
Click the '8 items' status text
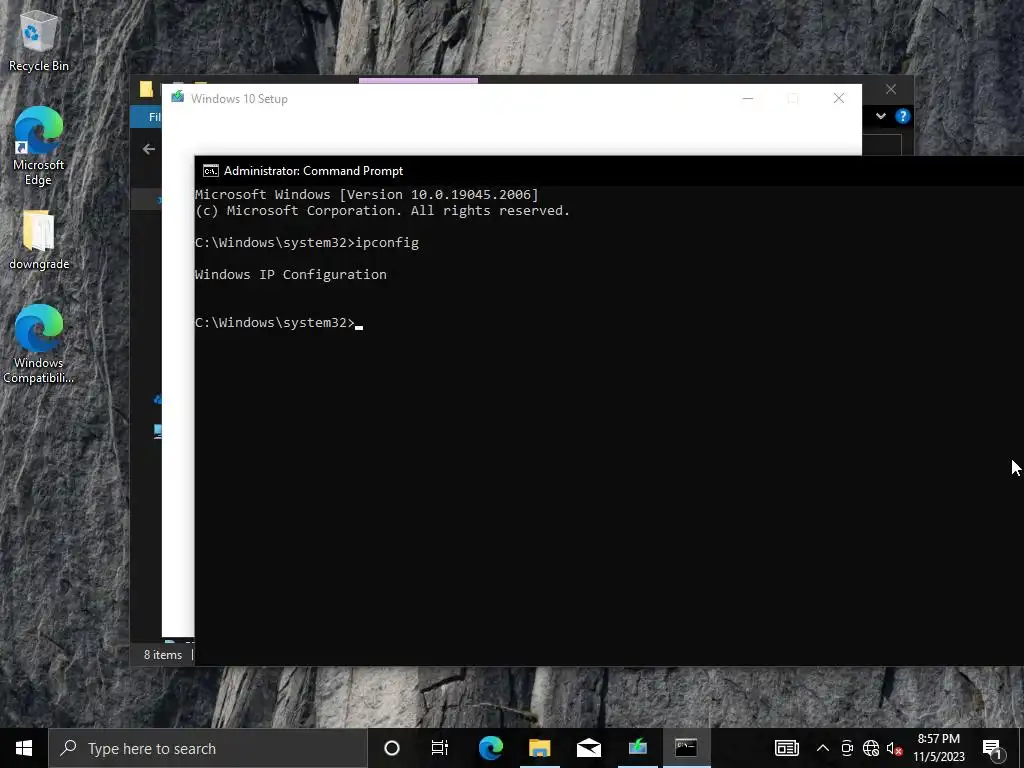[163, 654]
